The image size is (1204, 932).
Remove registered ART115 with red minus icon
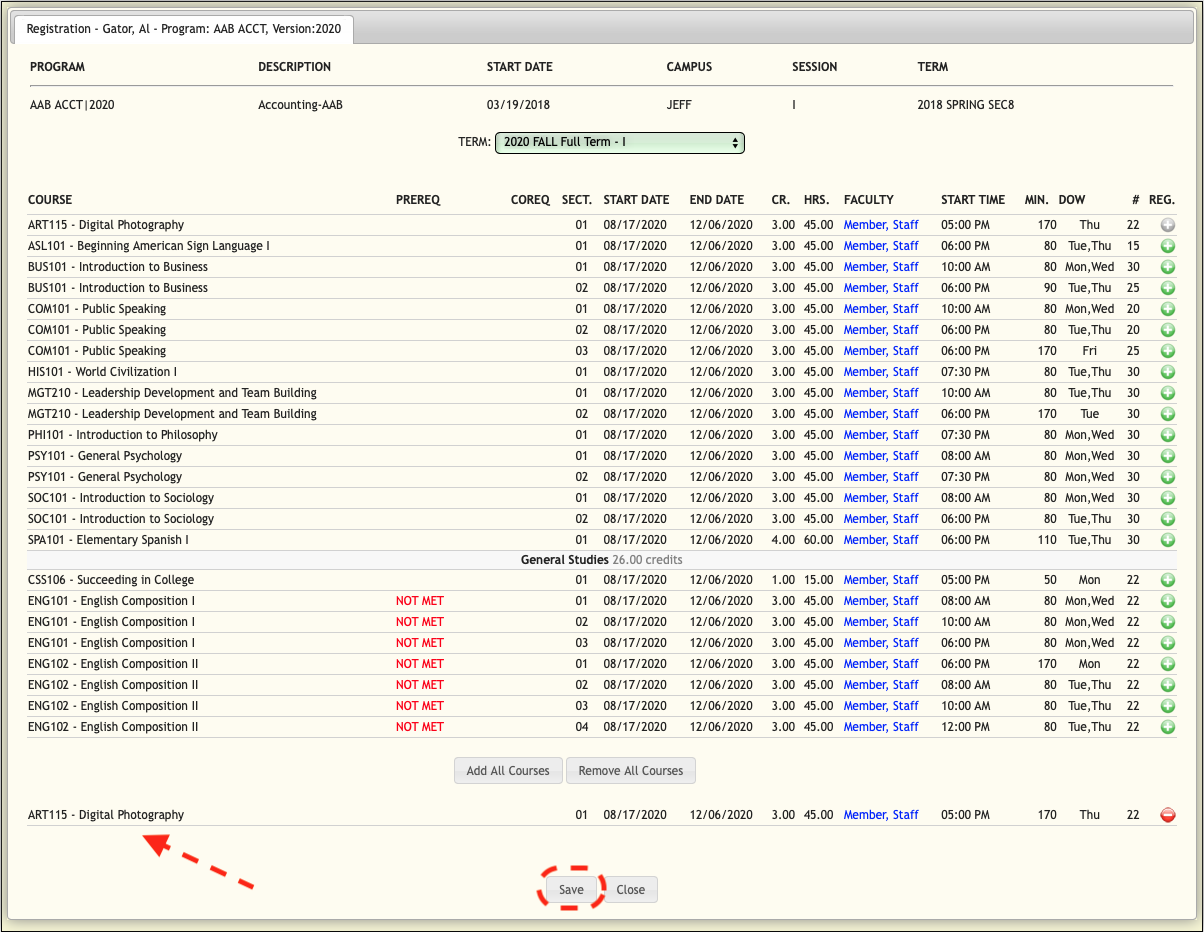pyautogui.click(x=1167, y=815)
